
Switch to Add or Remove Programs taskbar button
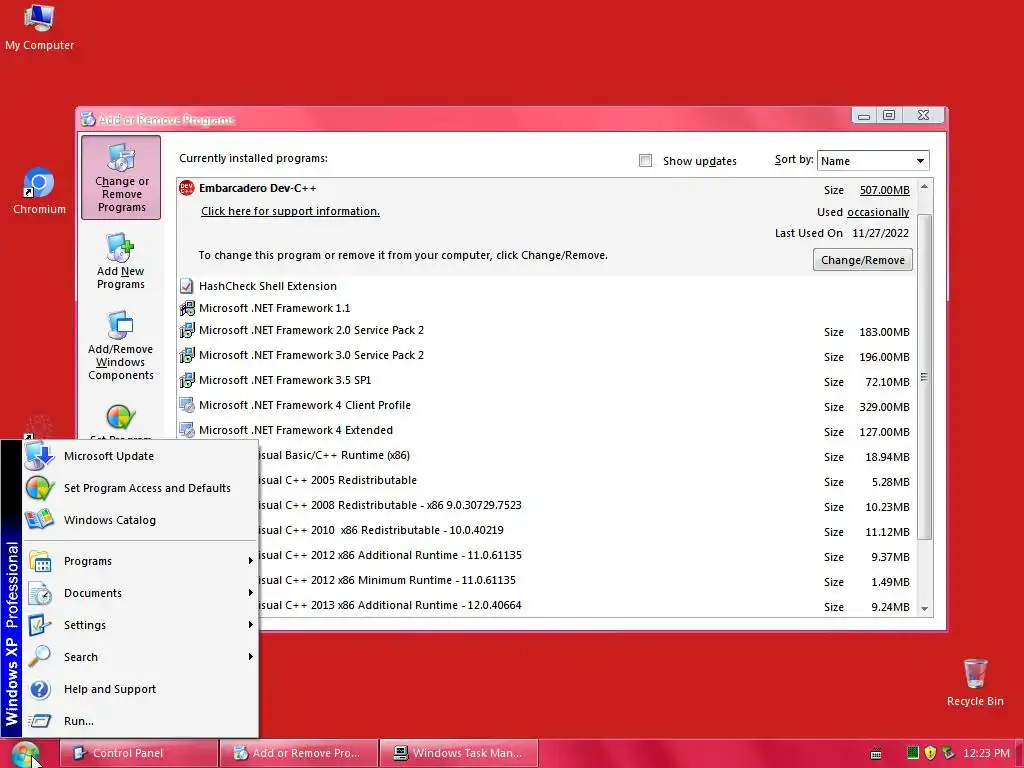tap(298, 753)
